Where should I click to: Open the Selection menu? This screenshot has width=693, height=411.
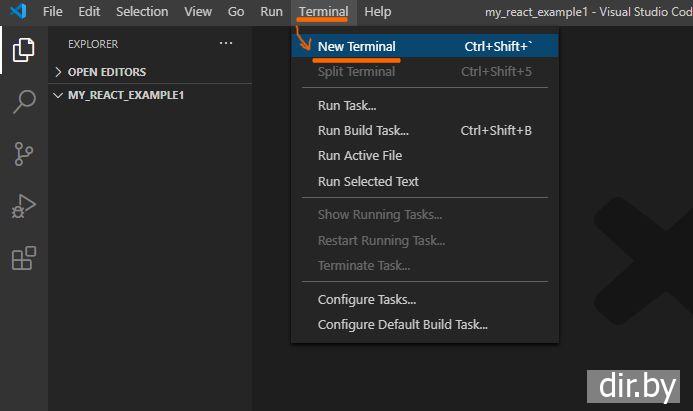coord(142,12)
